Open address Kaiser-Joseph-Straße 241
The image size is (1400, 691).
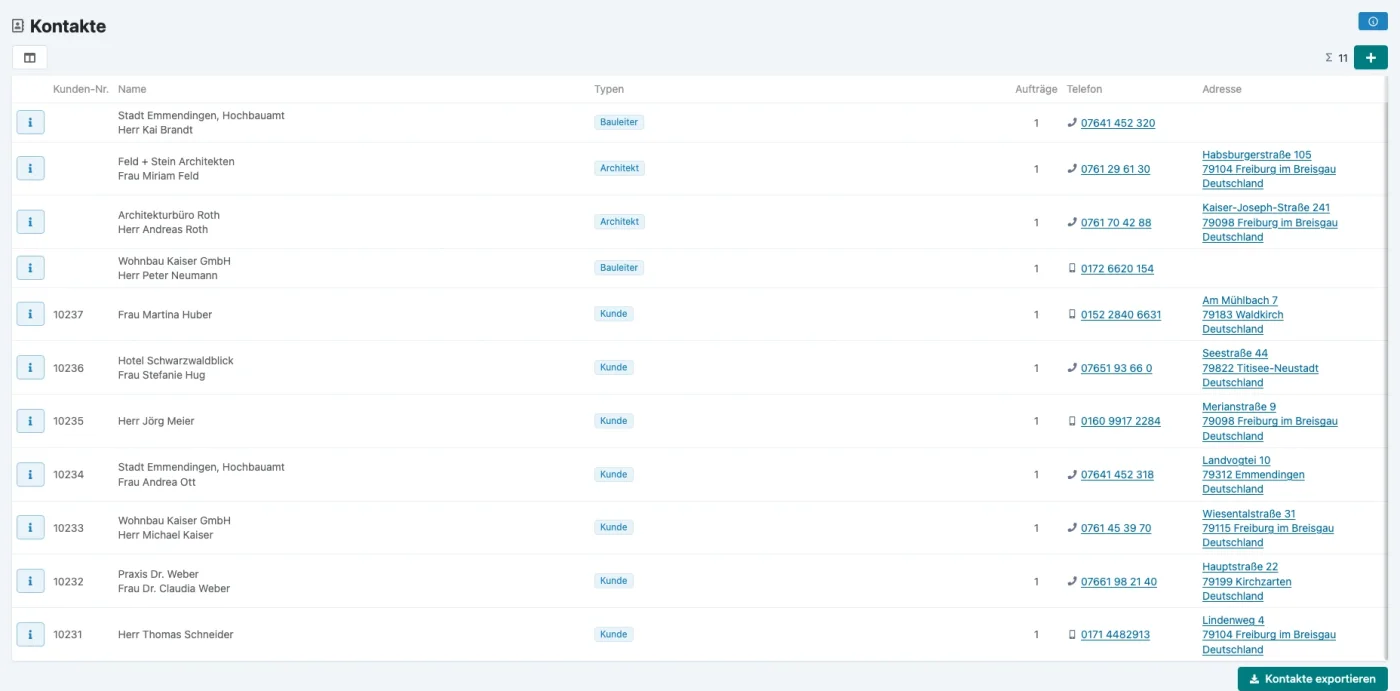(1266, 208)
